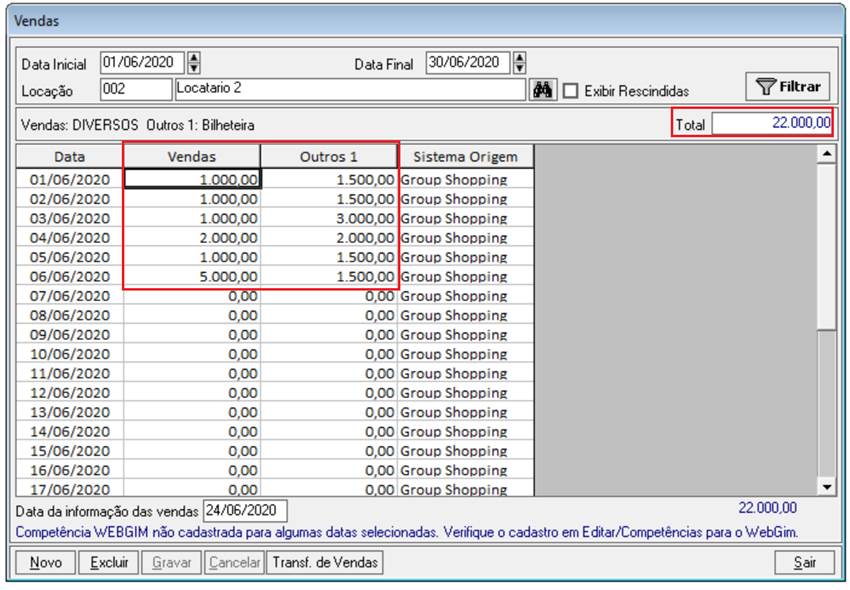This screenshot has height=590, width=850.
Task: Click the Locatario 2 name field
Action: 350,89
